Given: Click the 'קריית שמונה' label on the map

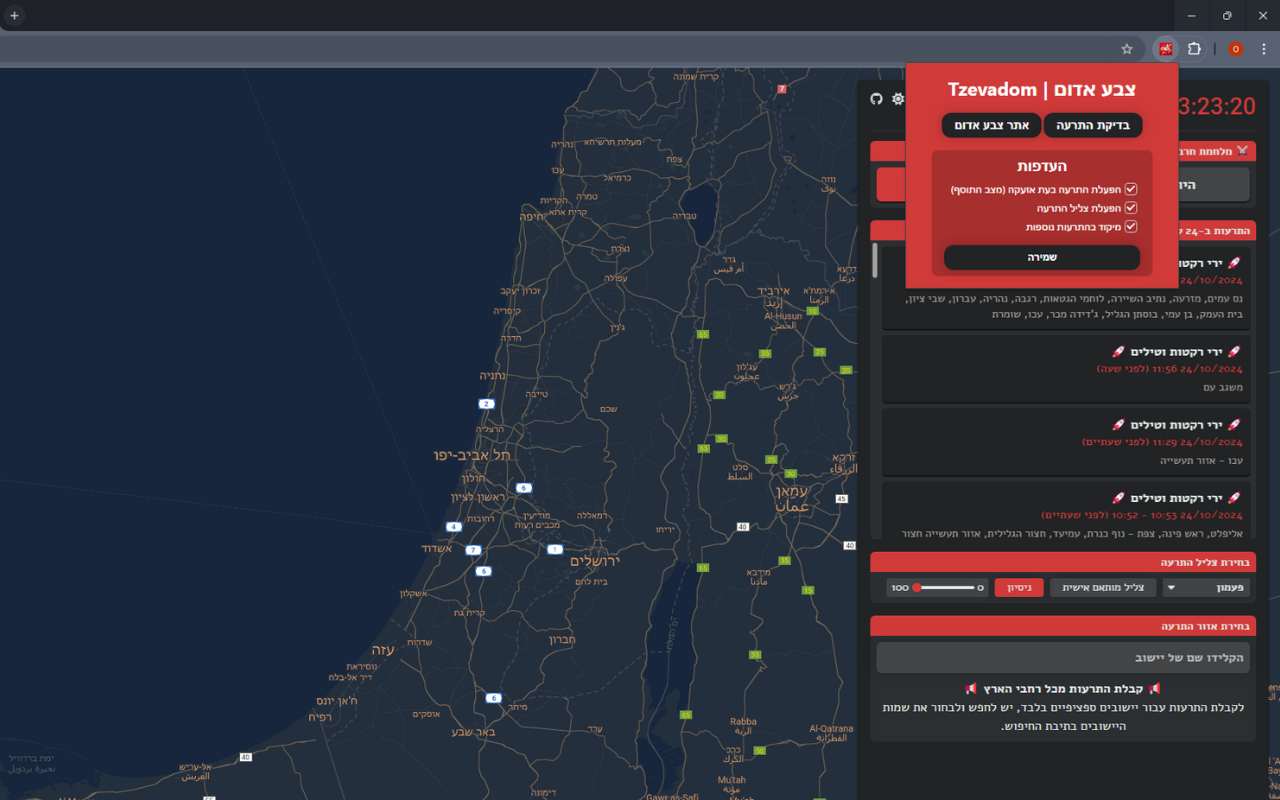Looking at the screenshot, I should click(x=697, y=76).
